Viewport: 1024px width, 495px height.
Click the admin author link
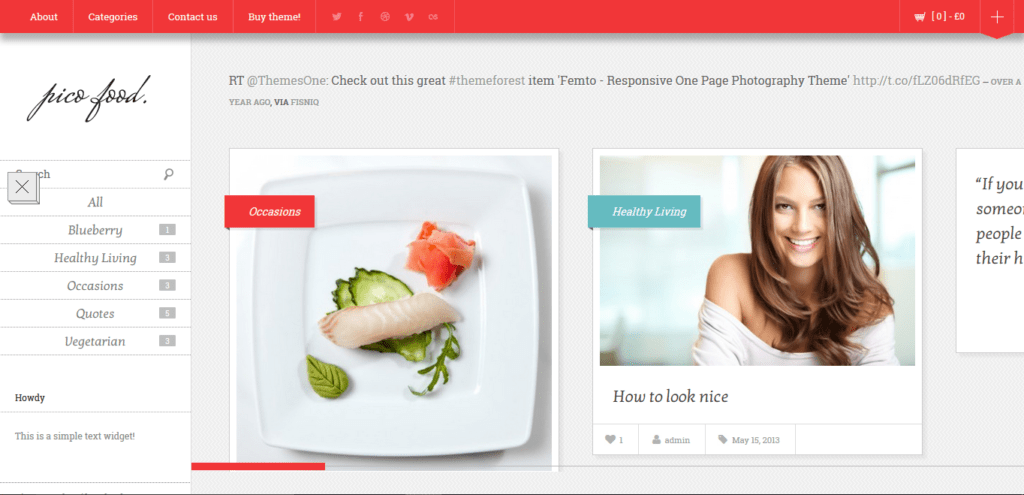[x=677, y=440]
